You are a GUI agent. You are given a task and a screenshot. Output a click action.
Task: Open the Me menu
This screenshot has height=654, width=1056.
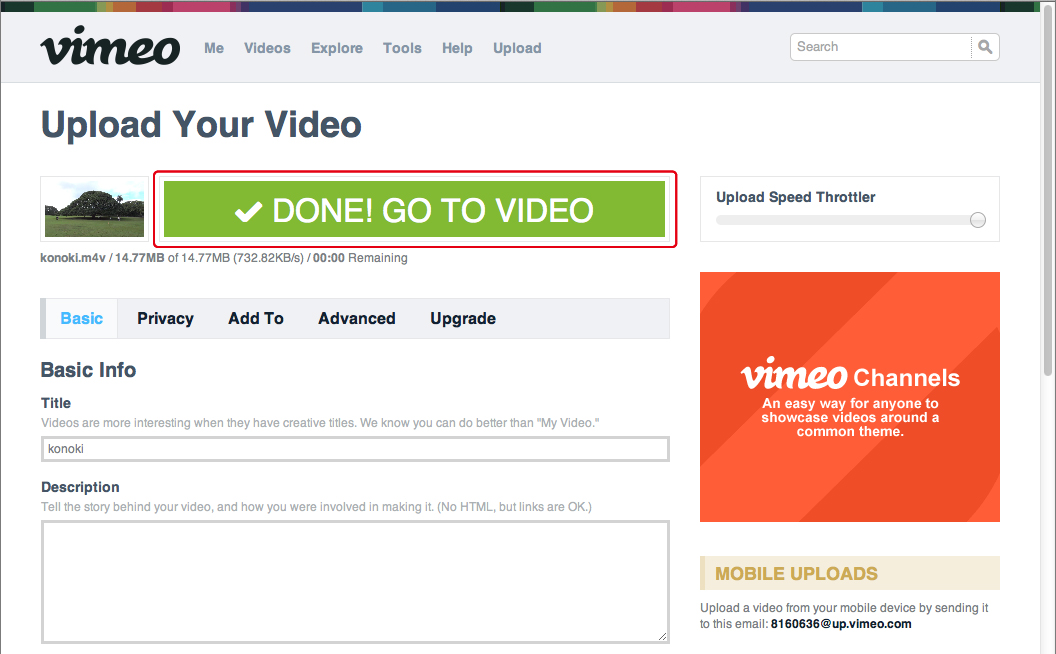click(x=214, y=48)
